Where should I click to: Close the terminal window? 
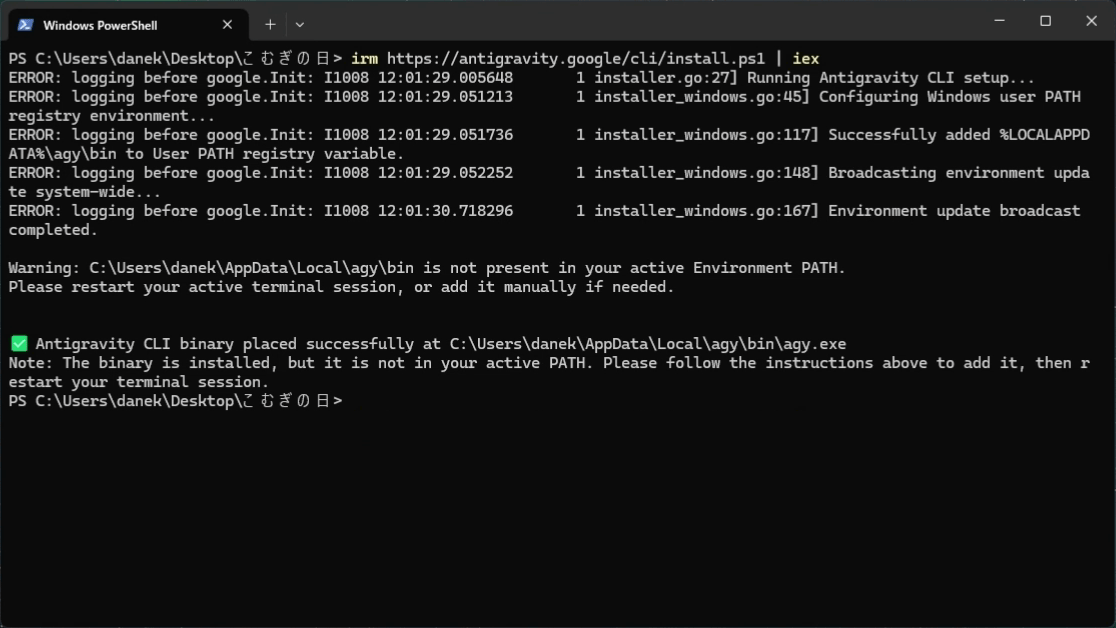coord(1091,21)
